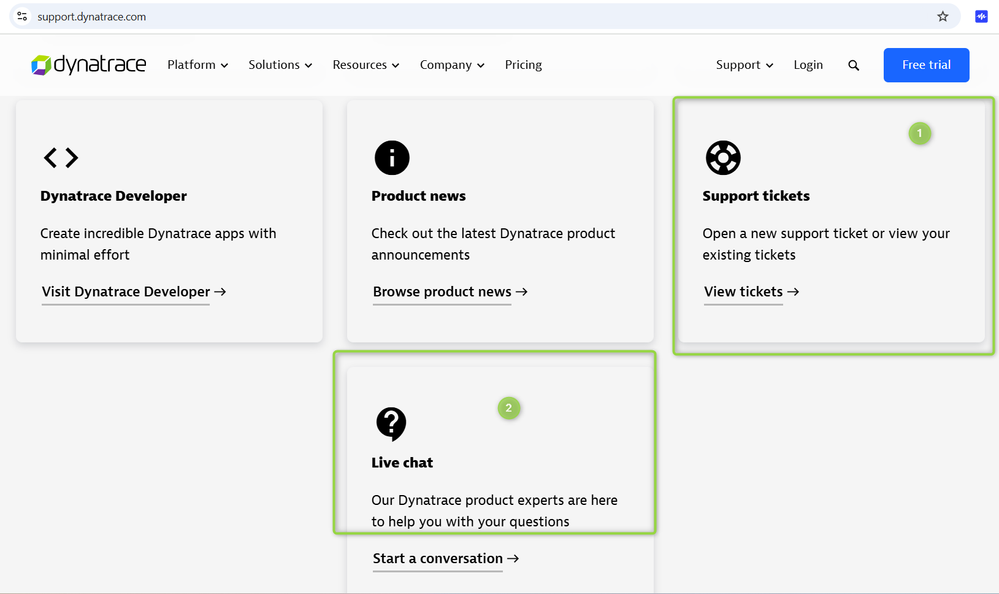
Task: Click the Product news info icon
Action: pos(391,157)
